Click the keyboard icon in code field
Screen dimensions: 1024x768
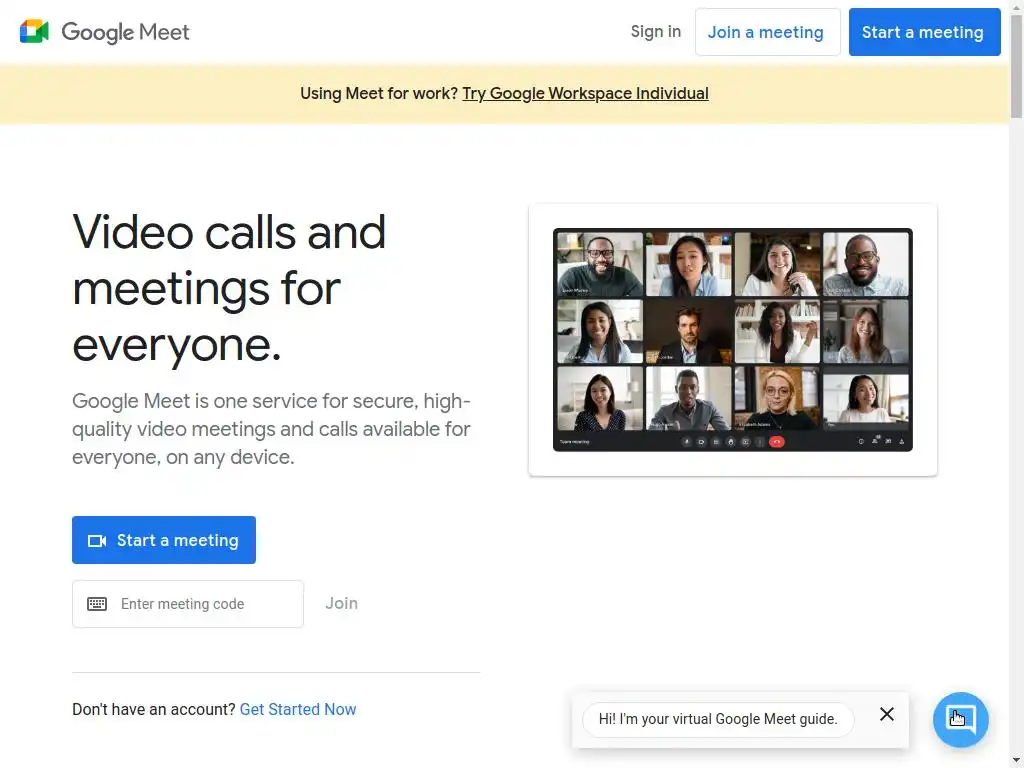97,604
